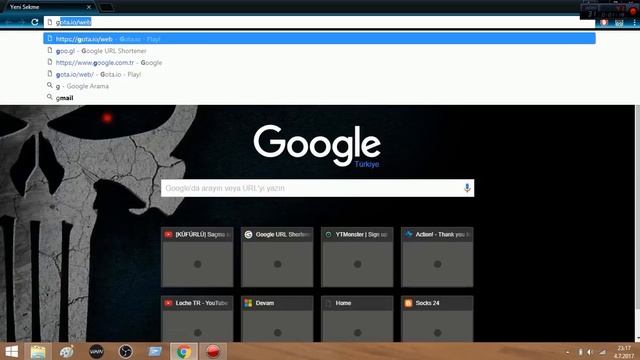Click the address bar containing gota.io/web
Image resolution: width=640 pixels, height=360 pixels.
coord(319,22)
